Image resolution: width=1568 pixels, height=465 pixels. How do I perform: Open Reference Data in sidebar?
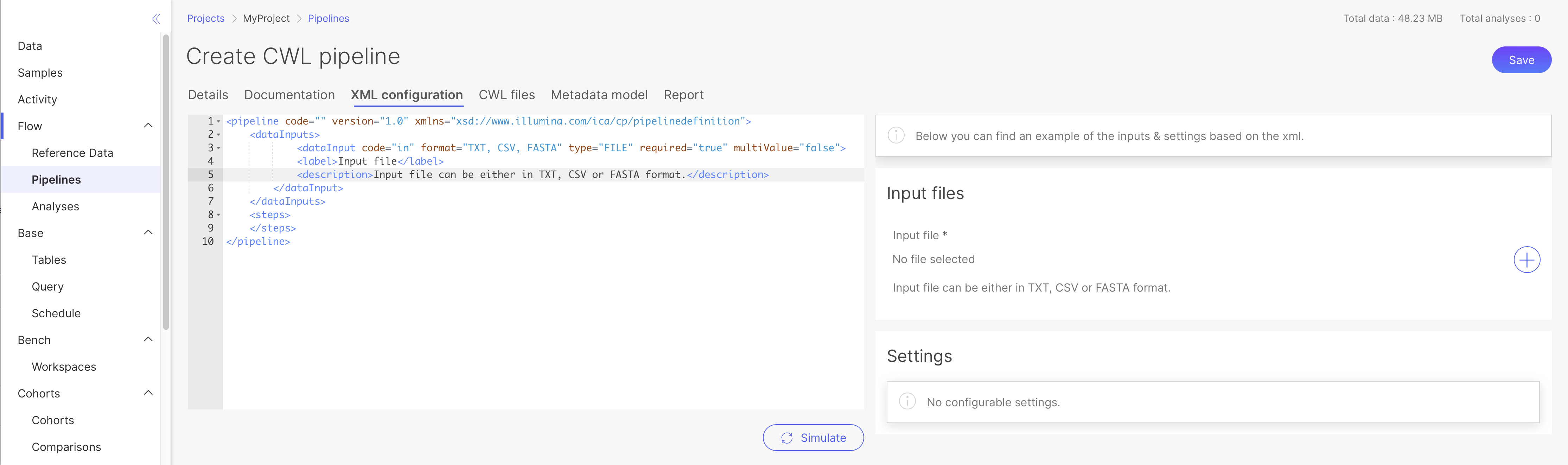tap(72, 153)
